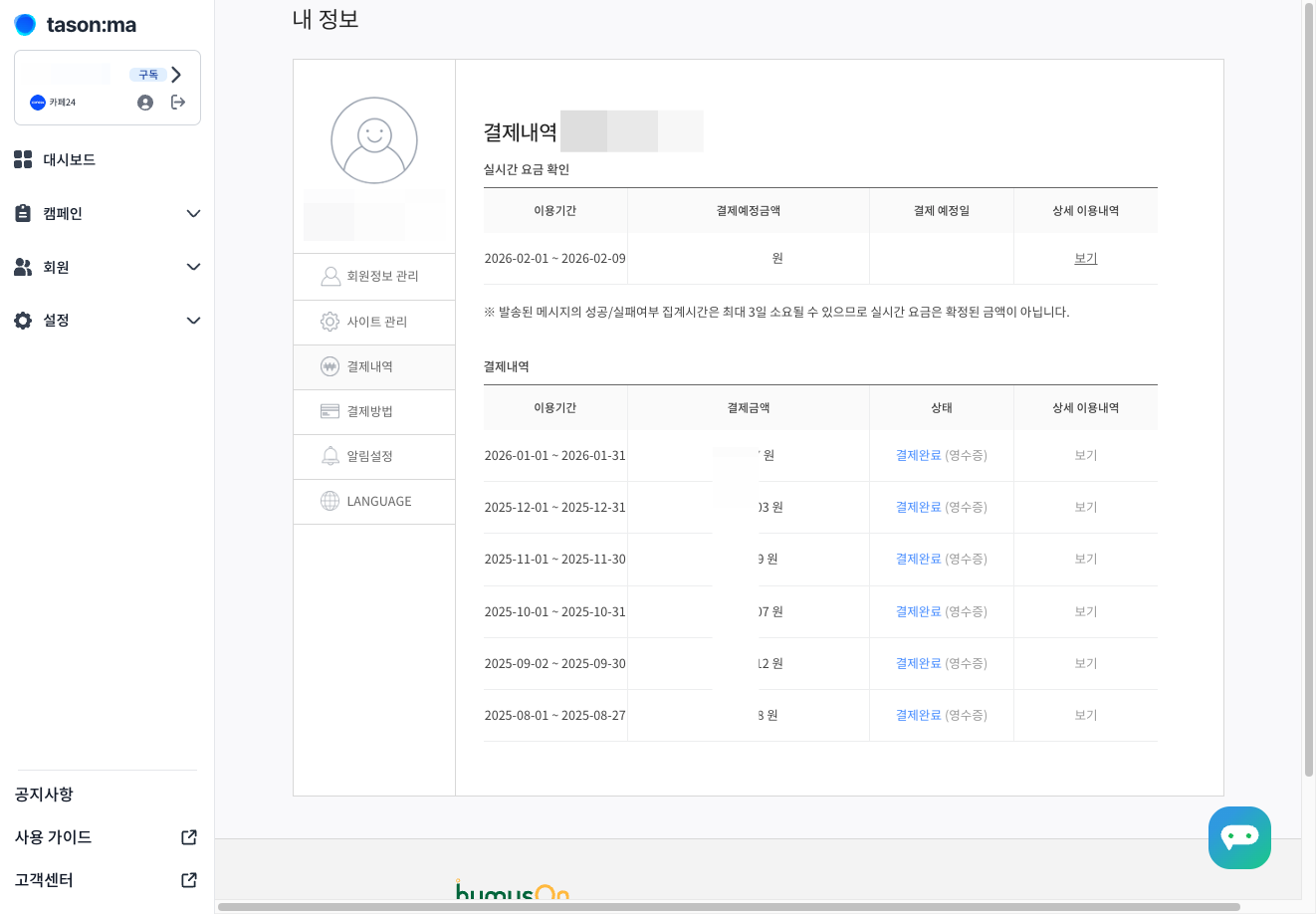Click the 알림설정 bell icon

pos(330,456)
